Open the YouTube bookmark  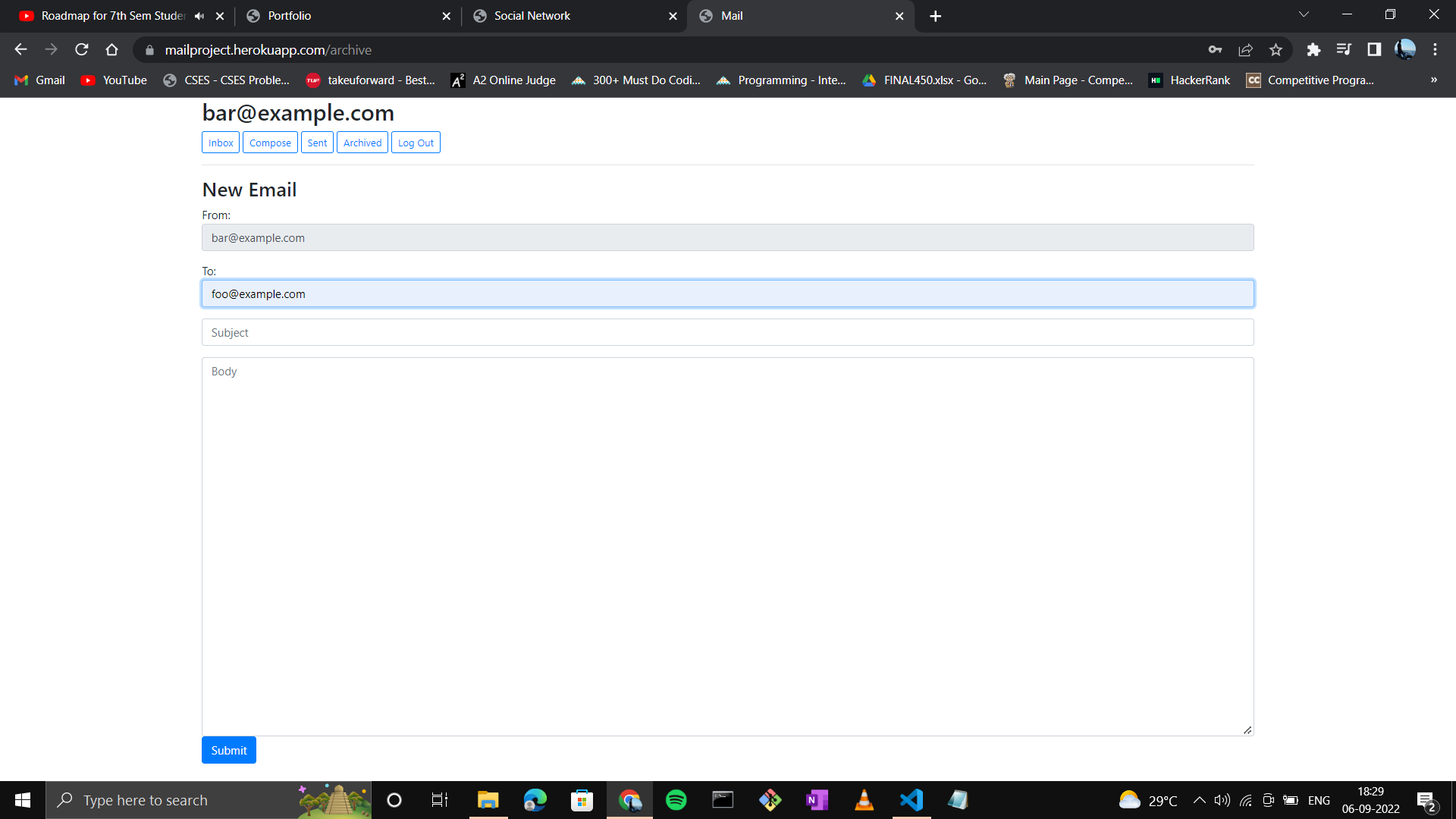[x=112, y=80]
